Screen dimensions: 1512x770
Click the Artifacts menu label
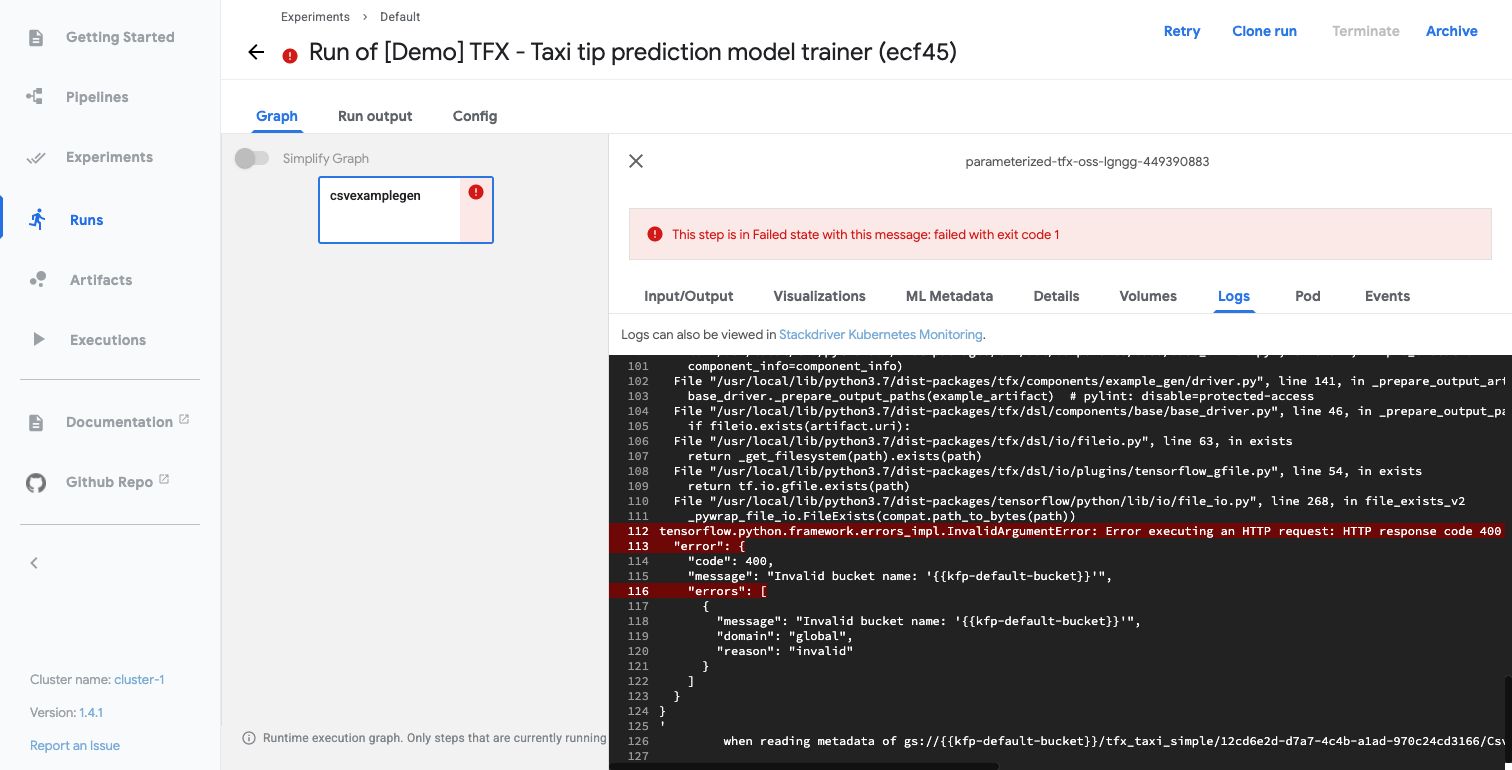pos(101,280)
